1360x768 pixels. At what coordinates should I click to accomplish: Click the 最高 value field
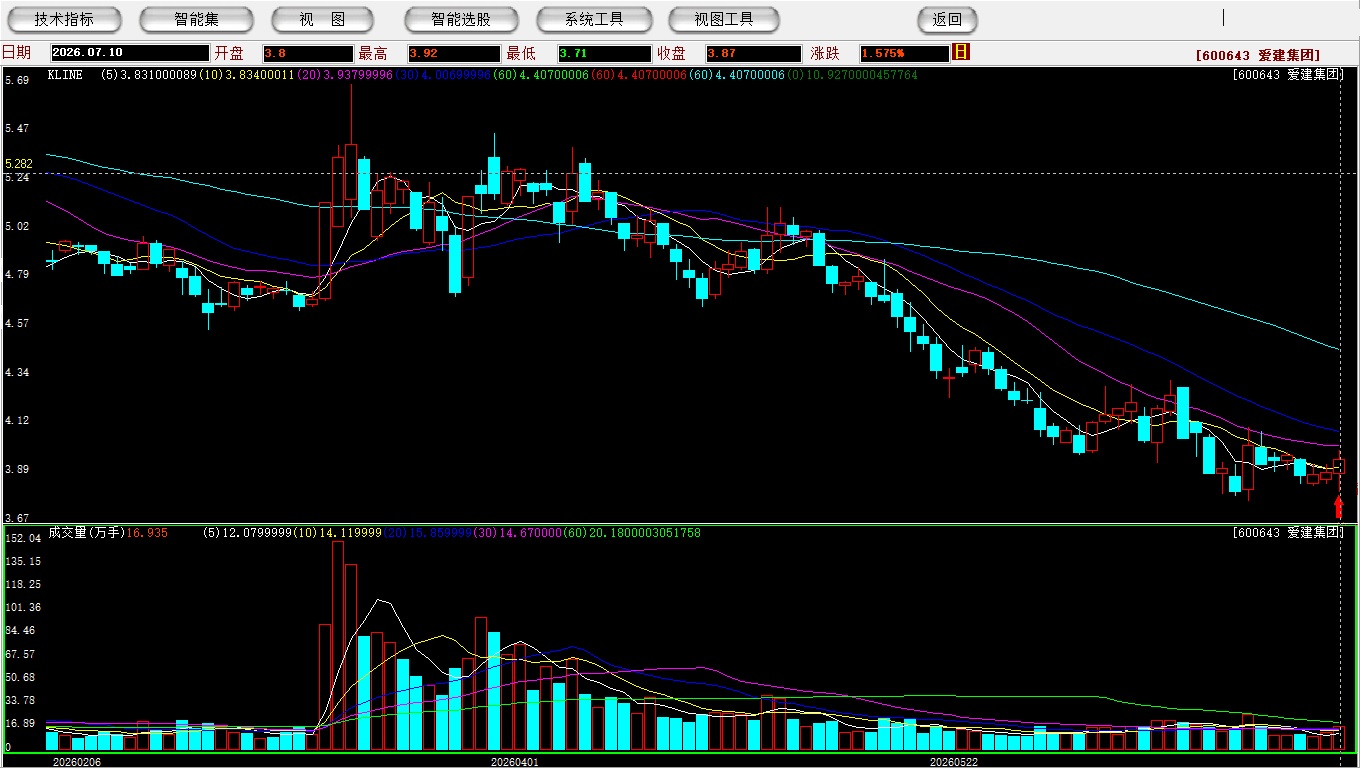453,53
